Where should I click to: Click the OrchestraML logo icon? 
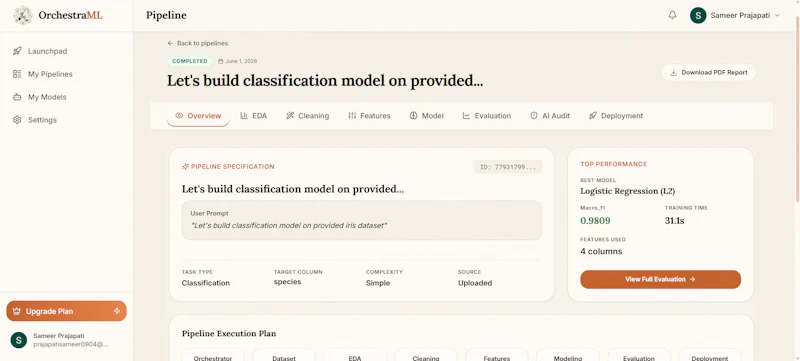pos(23,15)
